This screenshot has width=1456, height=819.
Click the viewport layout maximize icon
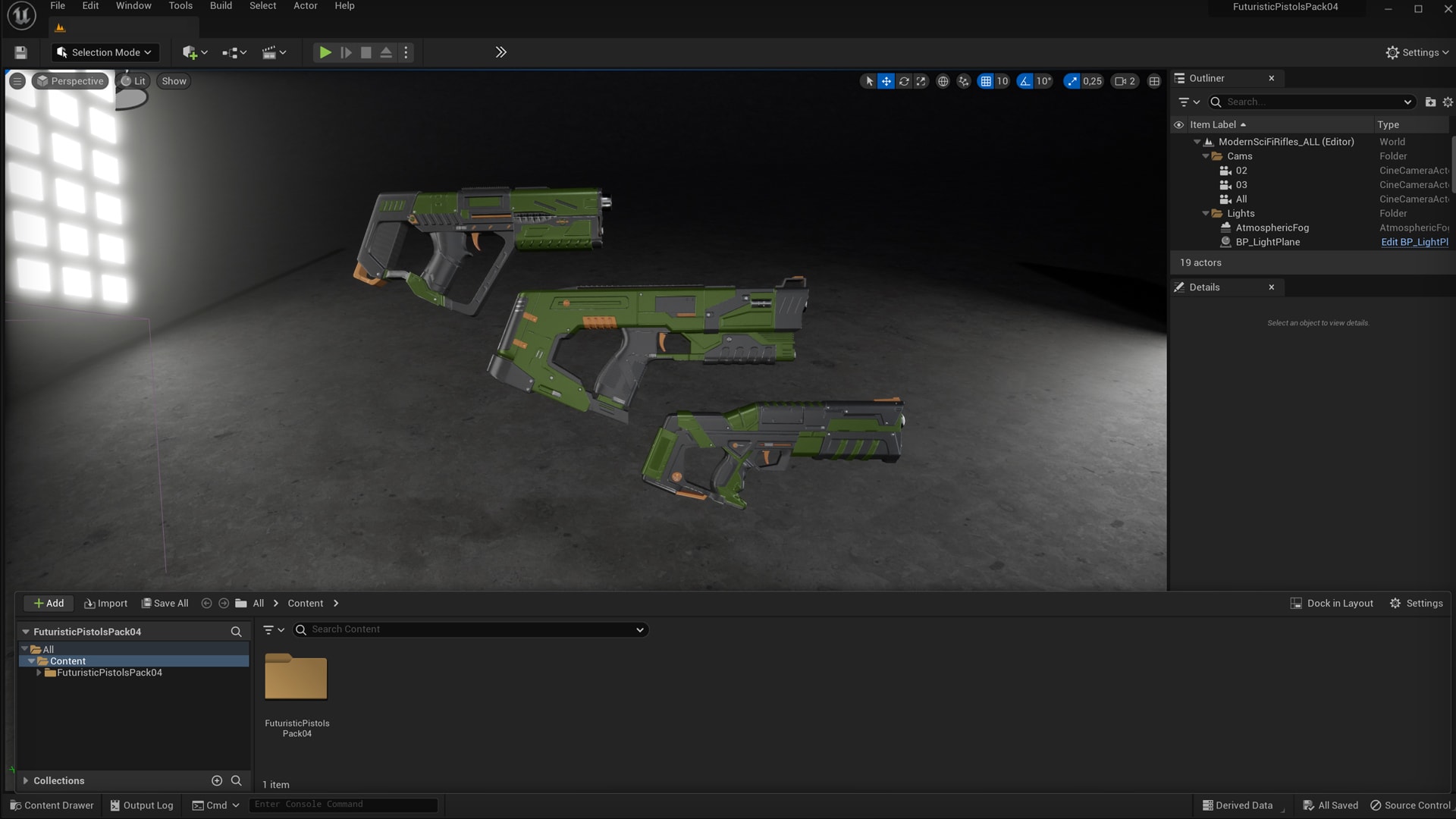[x=1154, y=81]
